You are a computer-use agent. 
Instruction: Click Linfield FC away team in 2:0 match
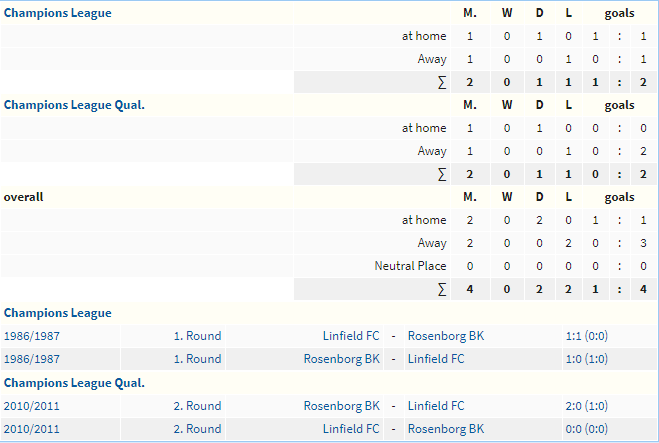click(x=436, y=406)
